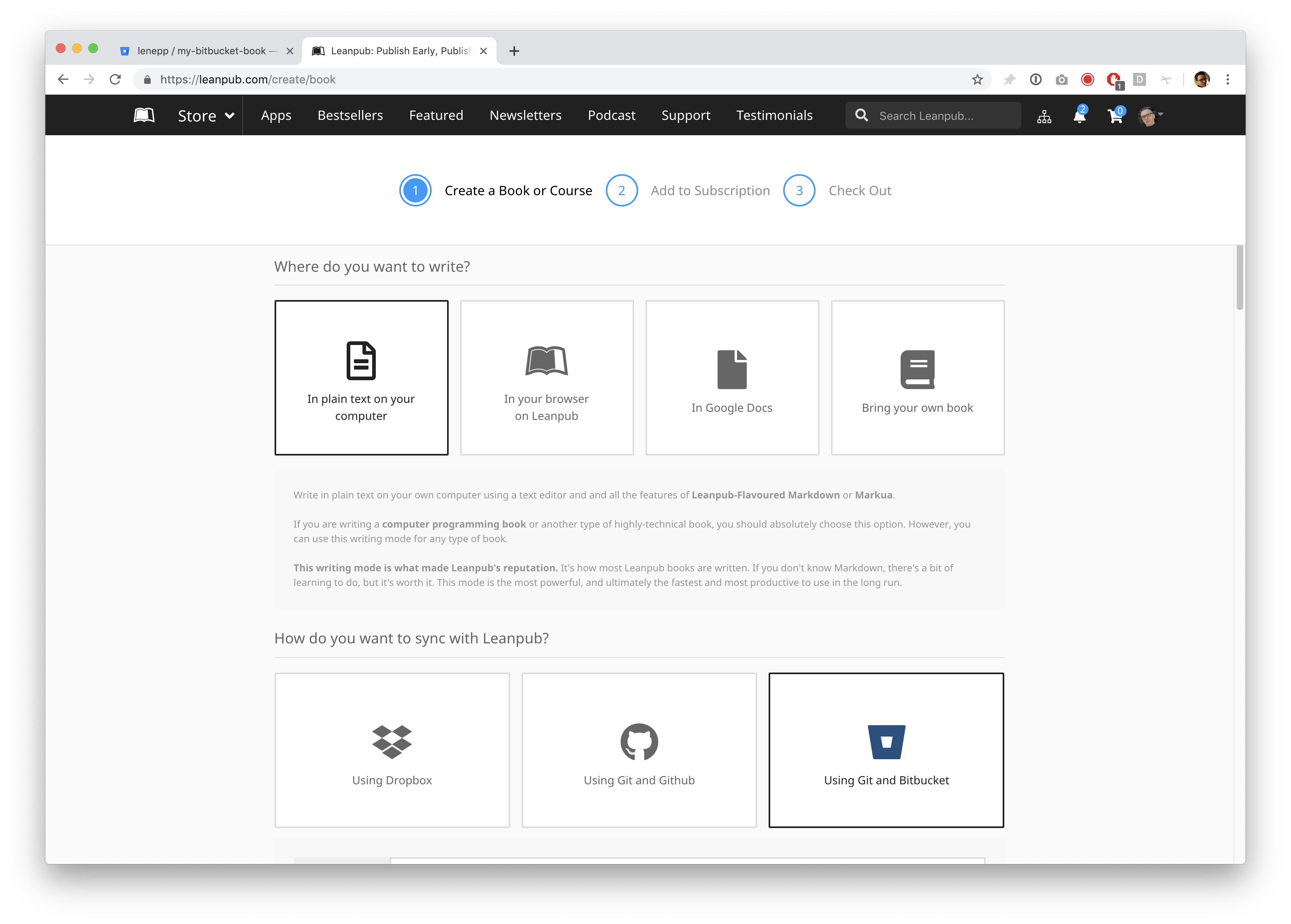Select 'Using Dropbox' sync option
This screenshot has width=1291, height=924.
(392, 750)
